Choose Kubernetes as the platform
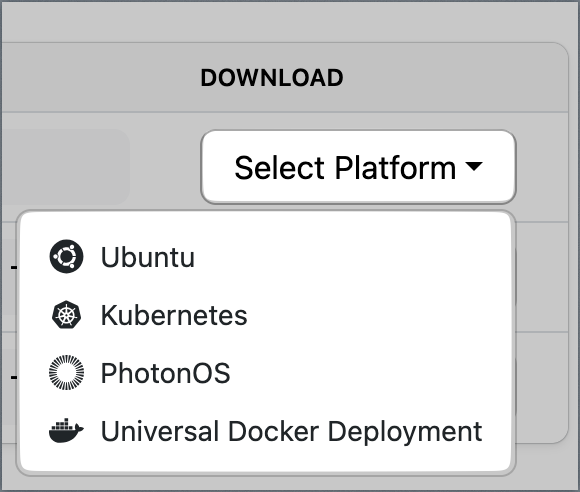This screenshot has width=580, height=492. click(x=266, y=315)
